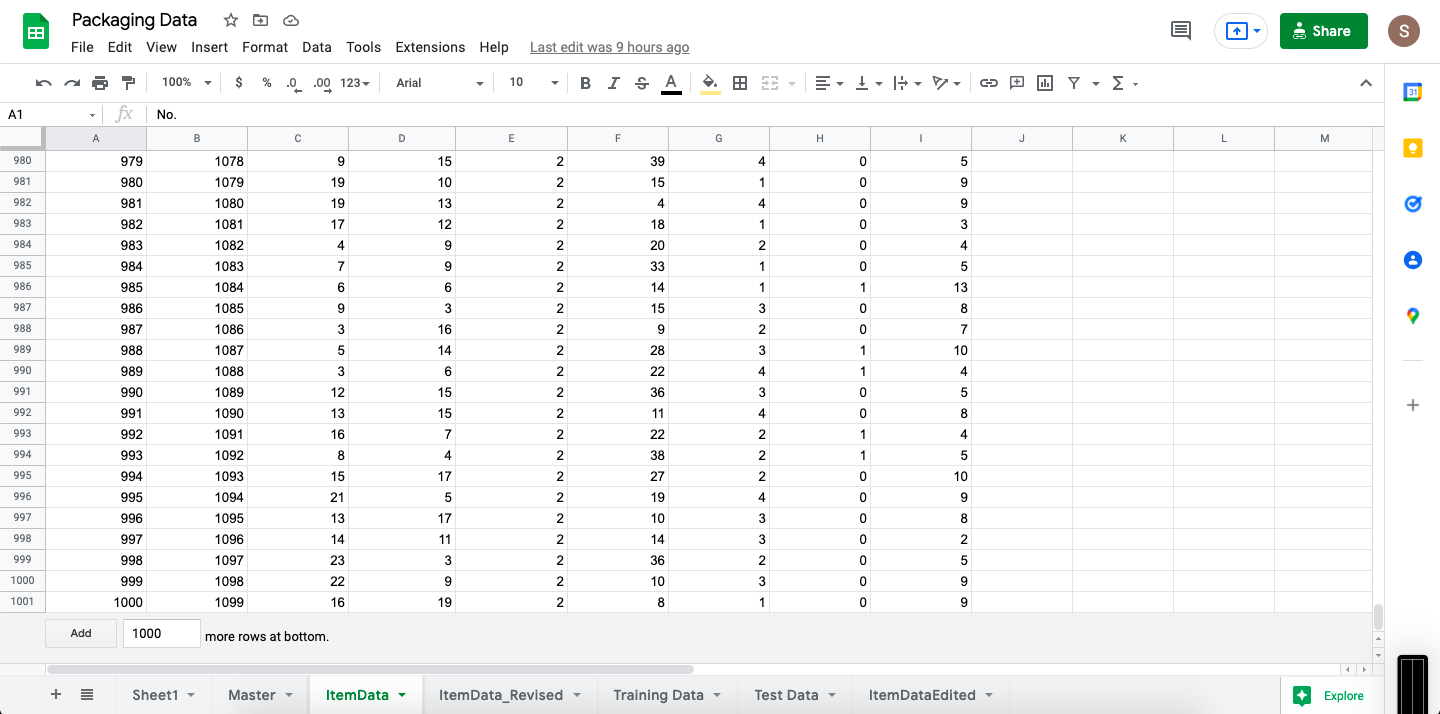Open the more formats 123 dropdown
The width and height of the screenshot is (1440, 714).
(355, 83)
